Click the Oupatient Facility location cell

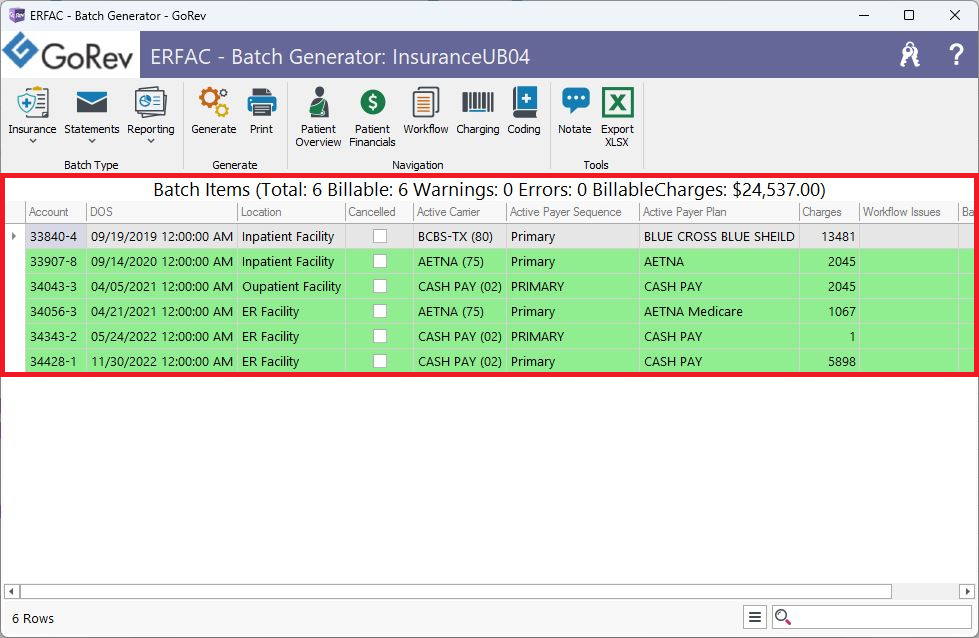pos(291,287)
